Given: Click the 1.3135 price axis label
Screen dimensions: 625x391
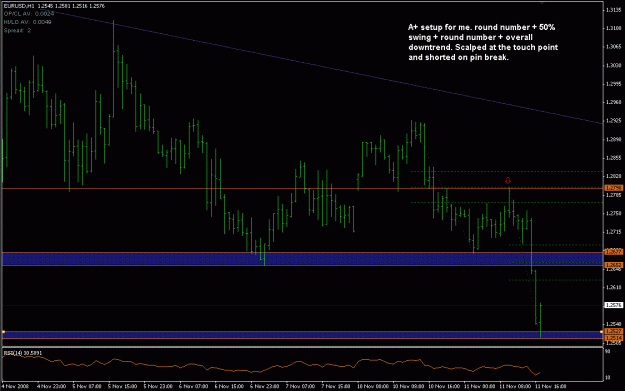Looking at the screenshot, I should tap(613, 10).
